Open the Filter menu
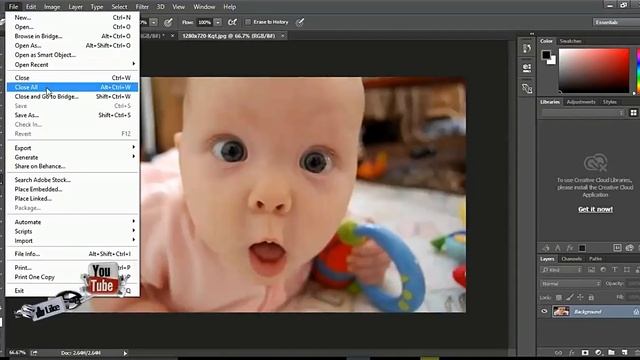The image size is (640, 360). coord(142,7)
